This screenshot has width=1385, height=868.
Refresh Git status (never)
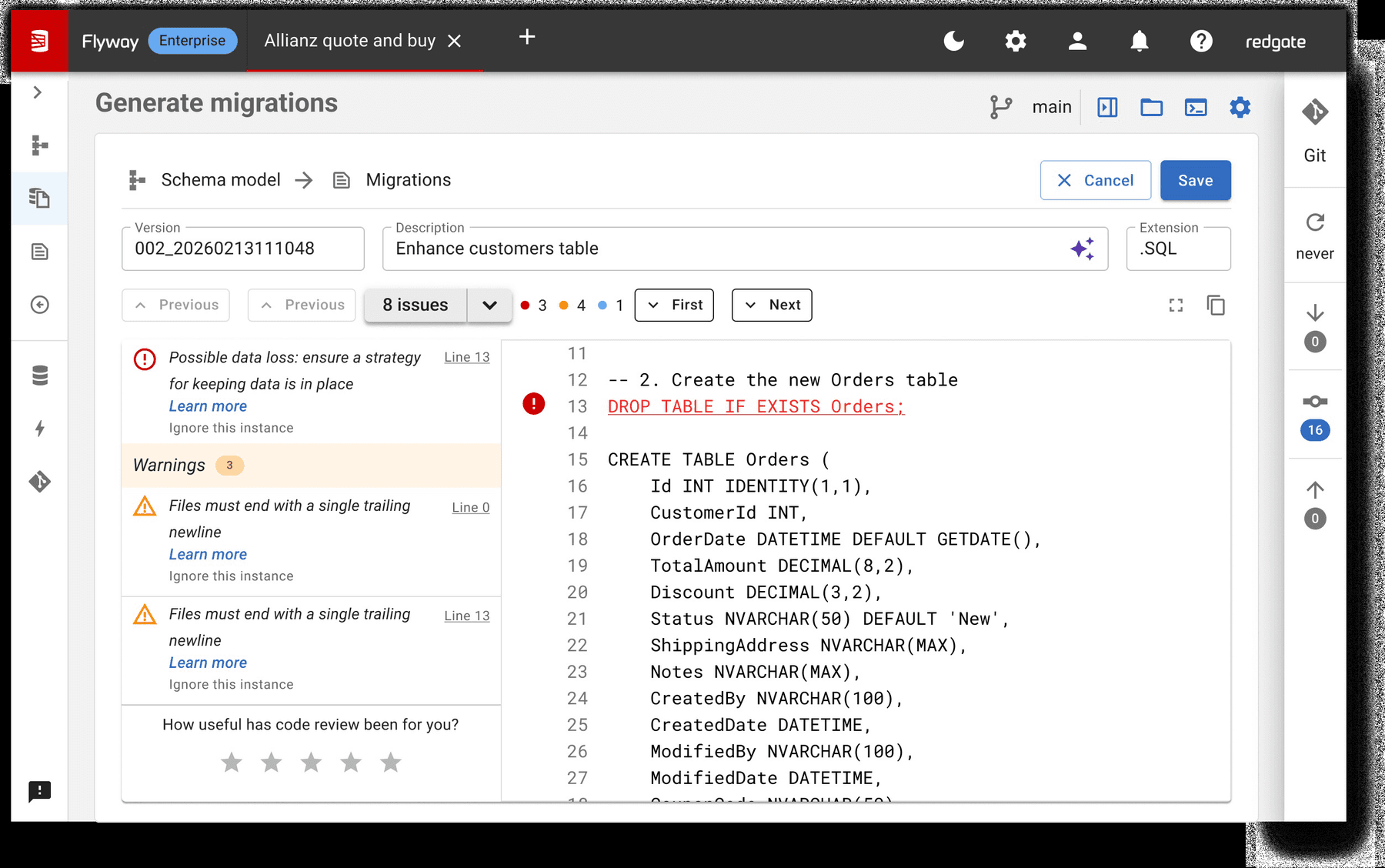coord(1315,236)
